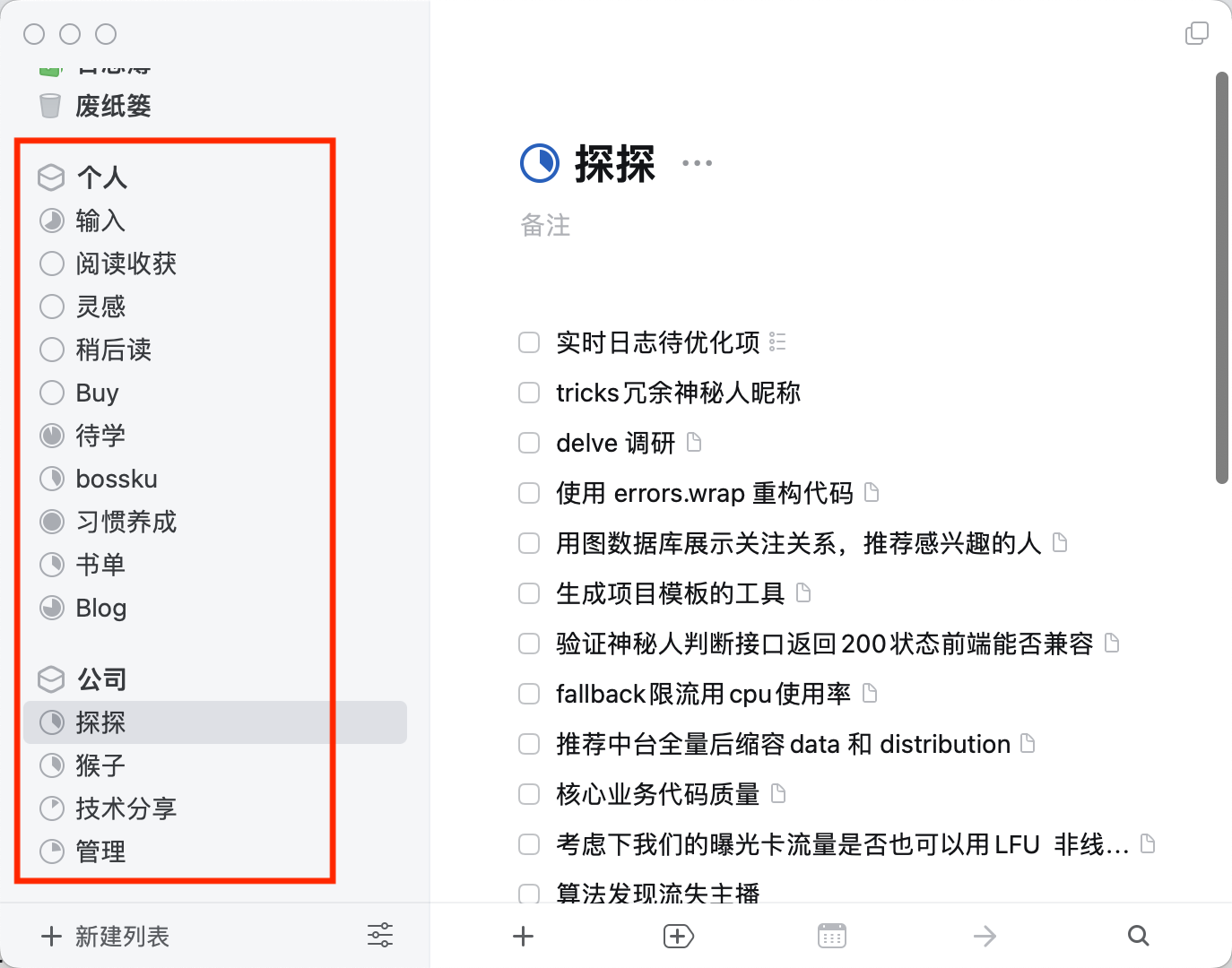Collapse the 公司 area header
This screenshot has height=968, width=1232.
coord(101,679)
